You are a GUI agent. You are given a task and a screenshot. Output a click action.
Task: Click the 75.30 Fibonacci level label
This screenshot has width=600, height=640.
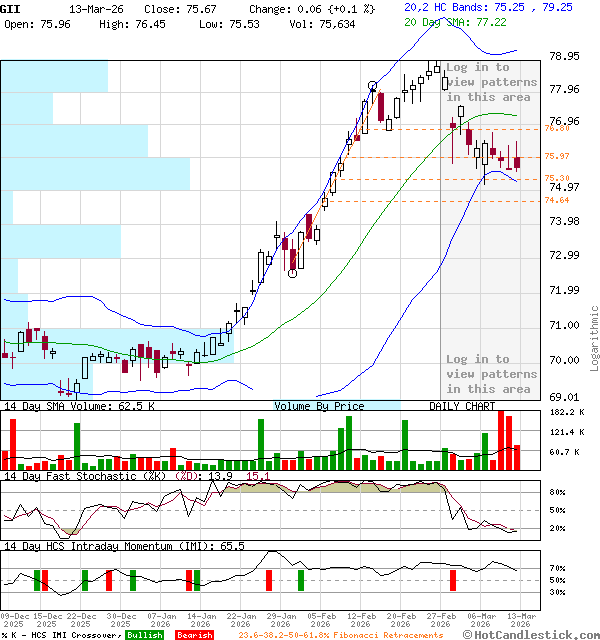click(x=557, y=178)
